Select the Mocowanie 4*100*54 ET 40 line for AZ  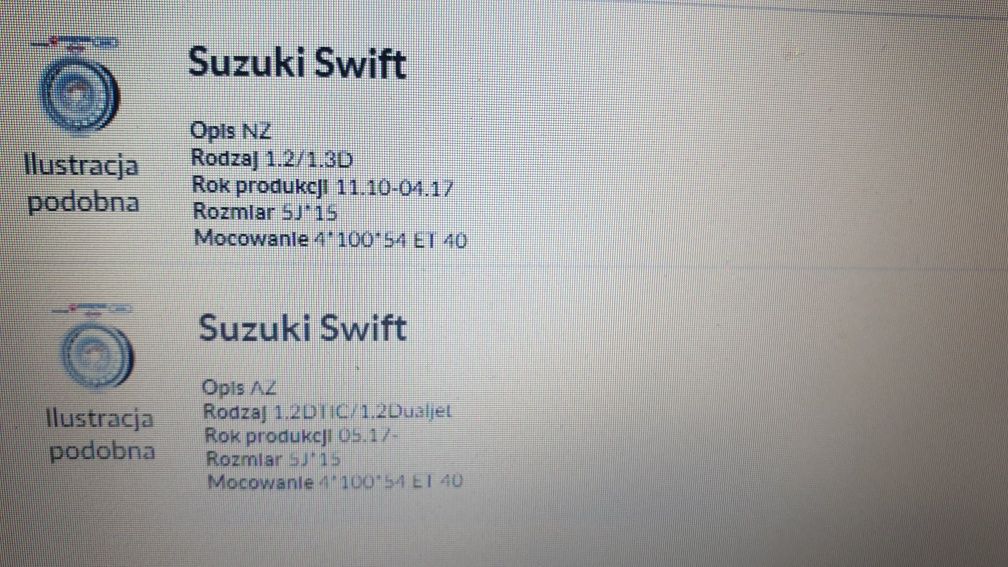pos(335,482)
